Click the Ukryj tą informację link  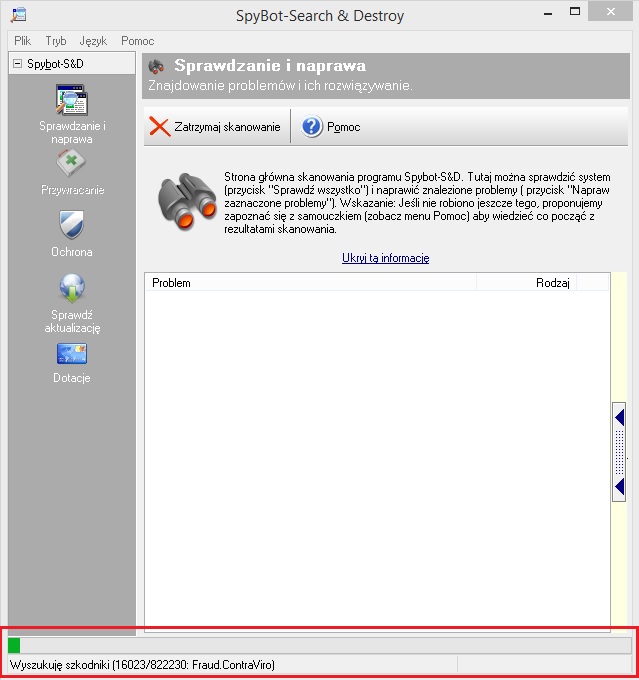(386, 258)
